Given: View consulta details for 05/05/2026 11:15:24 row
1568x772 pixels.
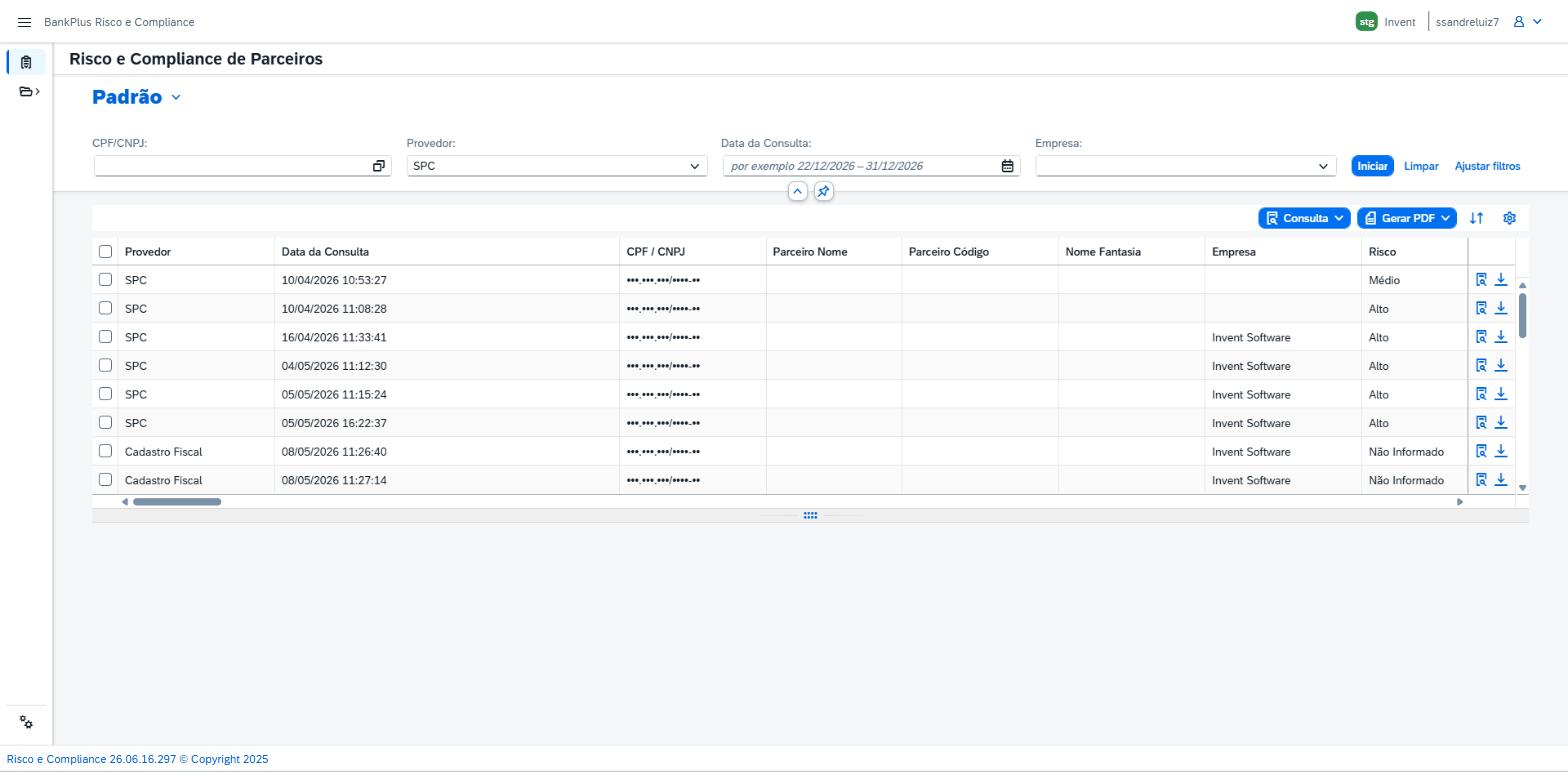Looking at the screenshot, I should point(1482,394).
